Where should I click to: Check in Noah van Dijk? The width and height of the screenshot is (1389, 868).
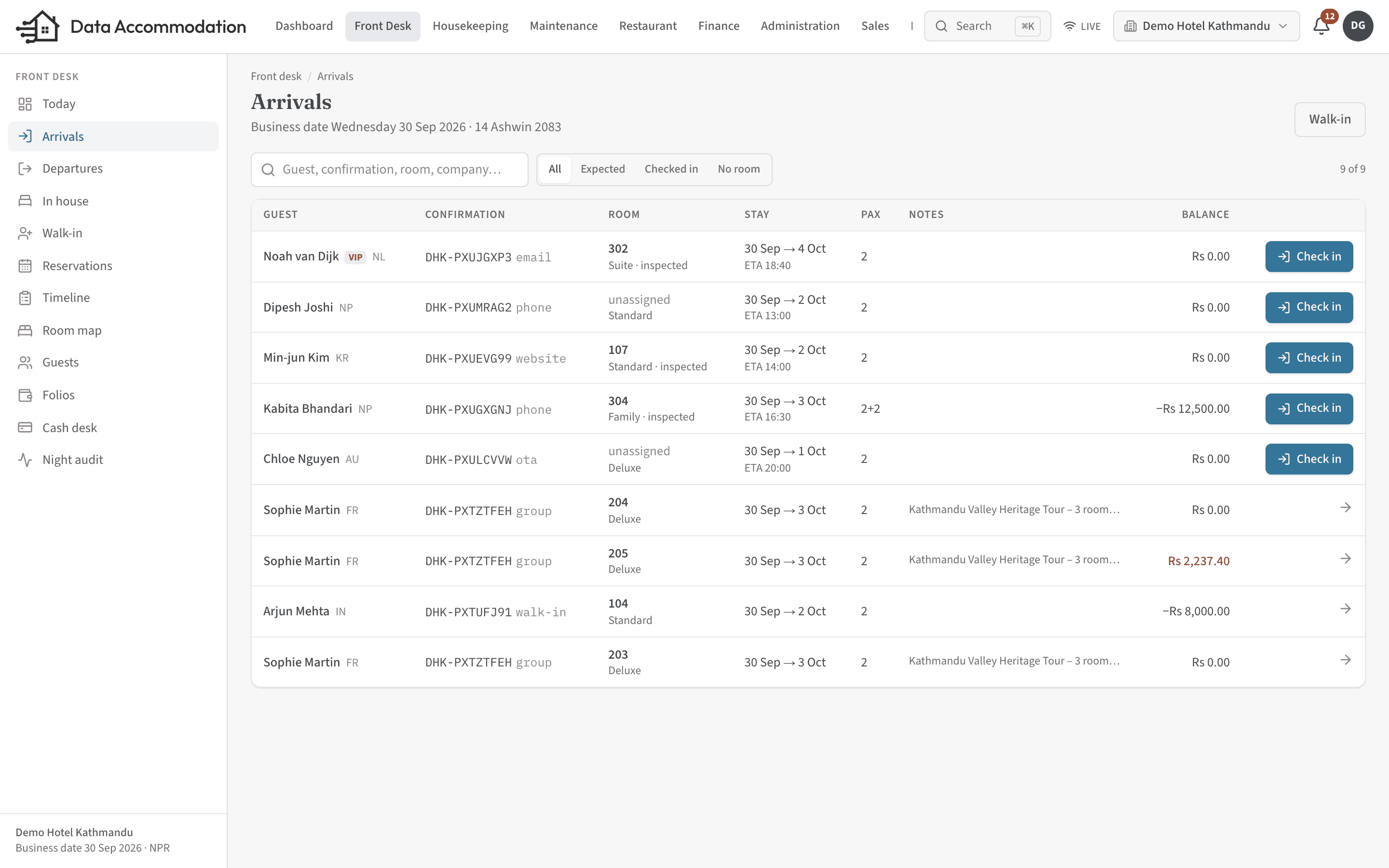[x=1309, y=257]
